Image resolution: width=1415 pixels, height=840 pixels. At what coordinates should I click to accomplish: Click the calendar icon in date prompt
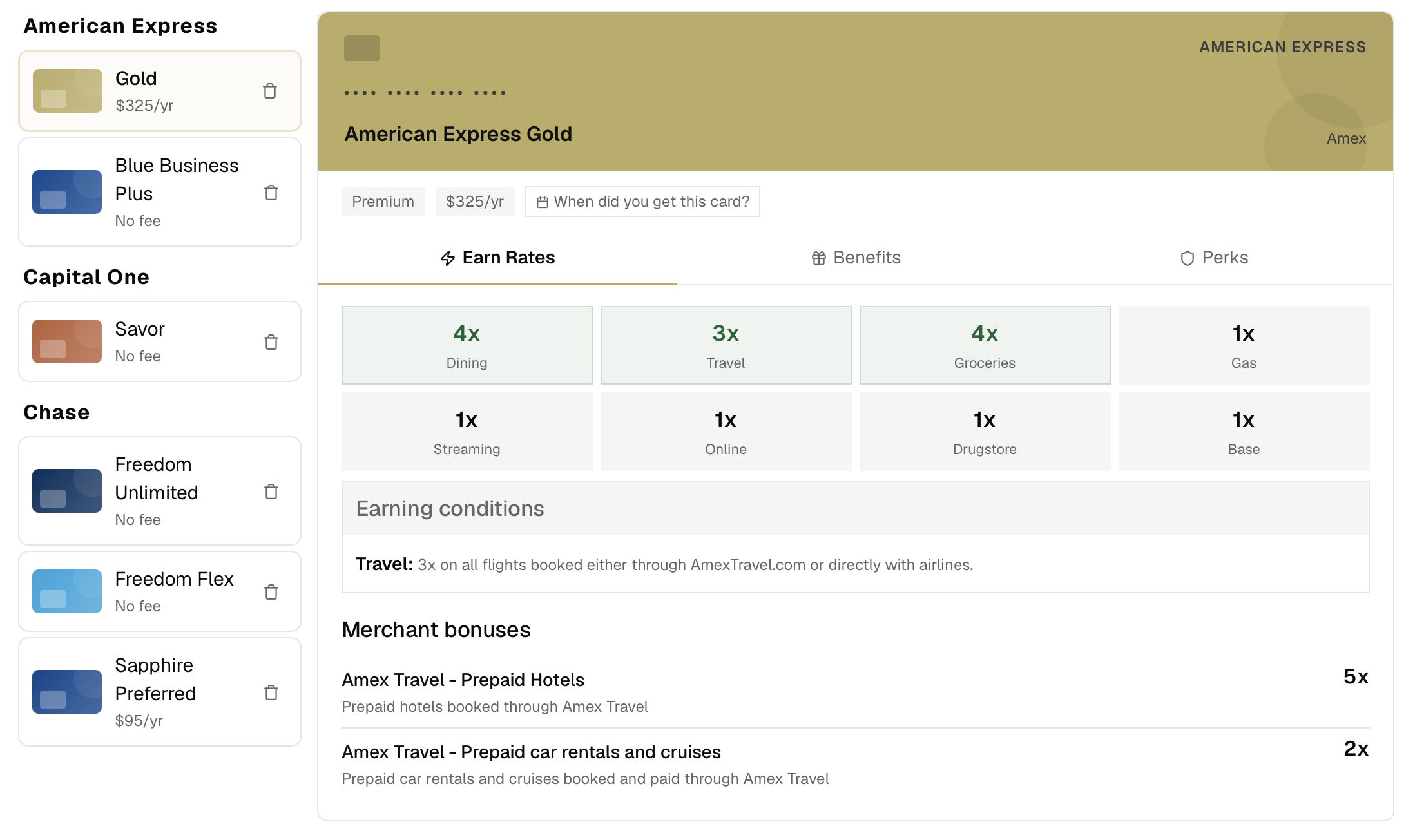(543, 202)
